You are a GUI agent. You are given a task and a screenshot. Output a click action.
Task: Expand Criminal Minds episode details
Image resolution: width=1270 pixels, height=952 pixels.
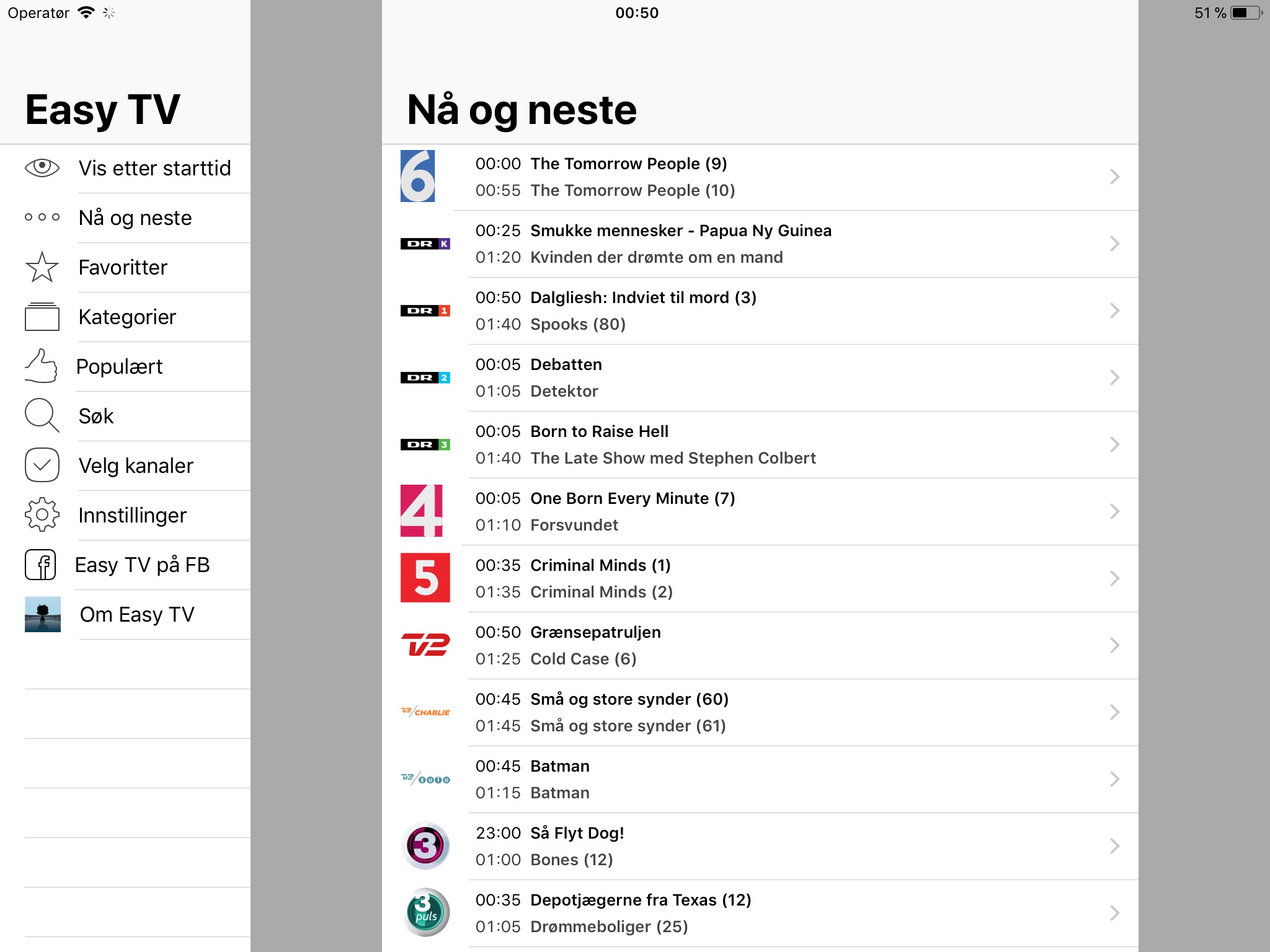(x=1117, y=577)
